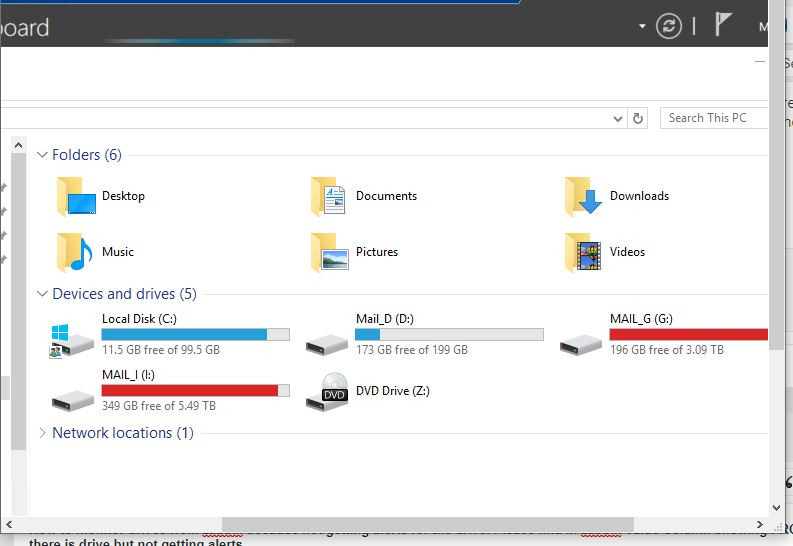
Task: Select the MAIL_I (I:) drive icon
Action: [72, 400]
